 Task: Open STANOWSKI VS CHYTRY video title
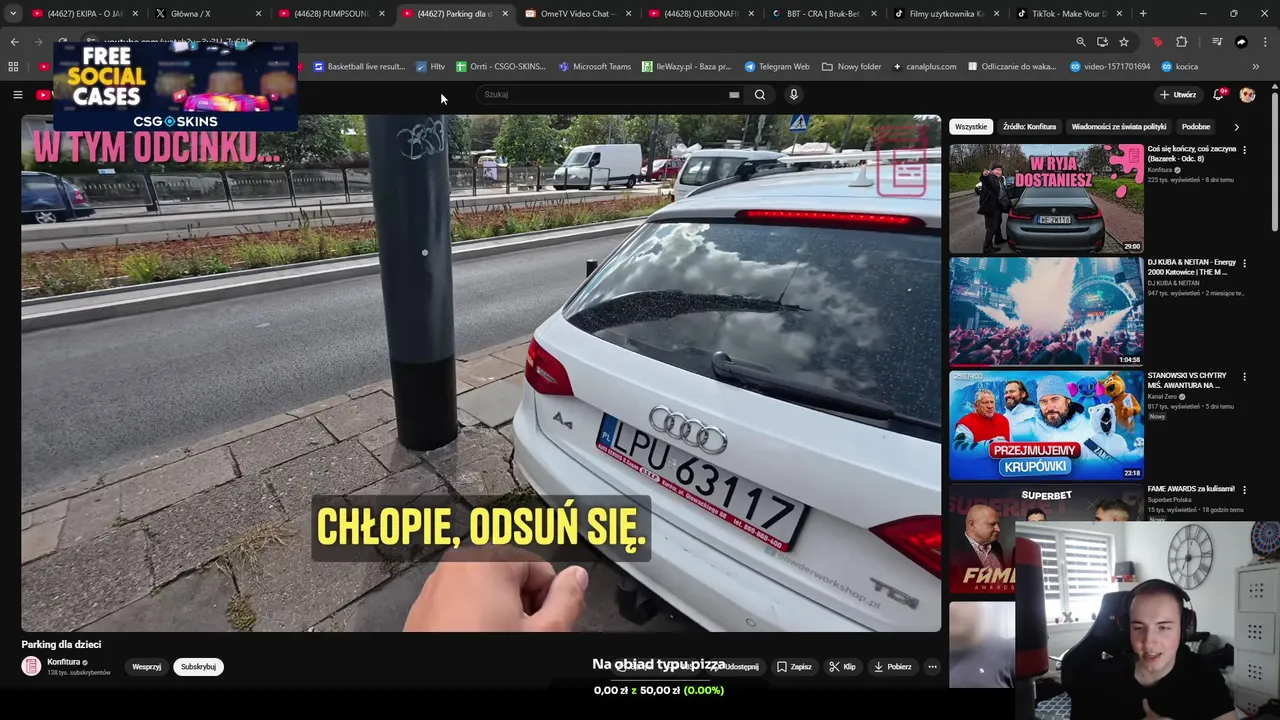coord(1187,380)
